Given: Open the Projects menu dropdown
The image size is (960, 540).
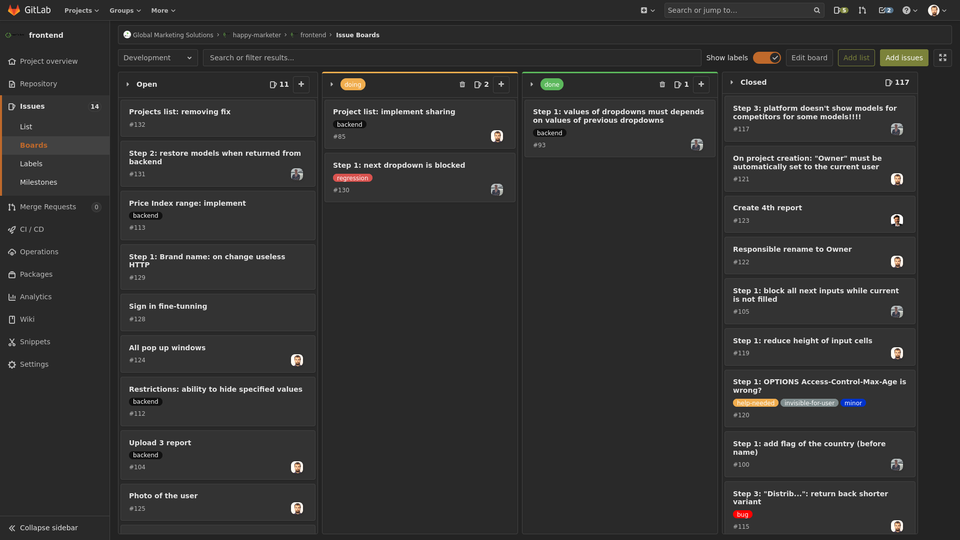Looking at the screenshot, I should click(x=81, y=10).
